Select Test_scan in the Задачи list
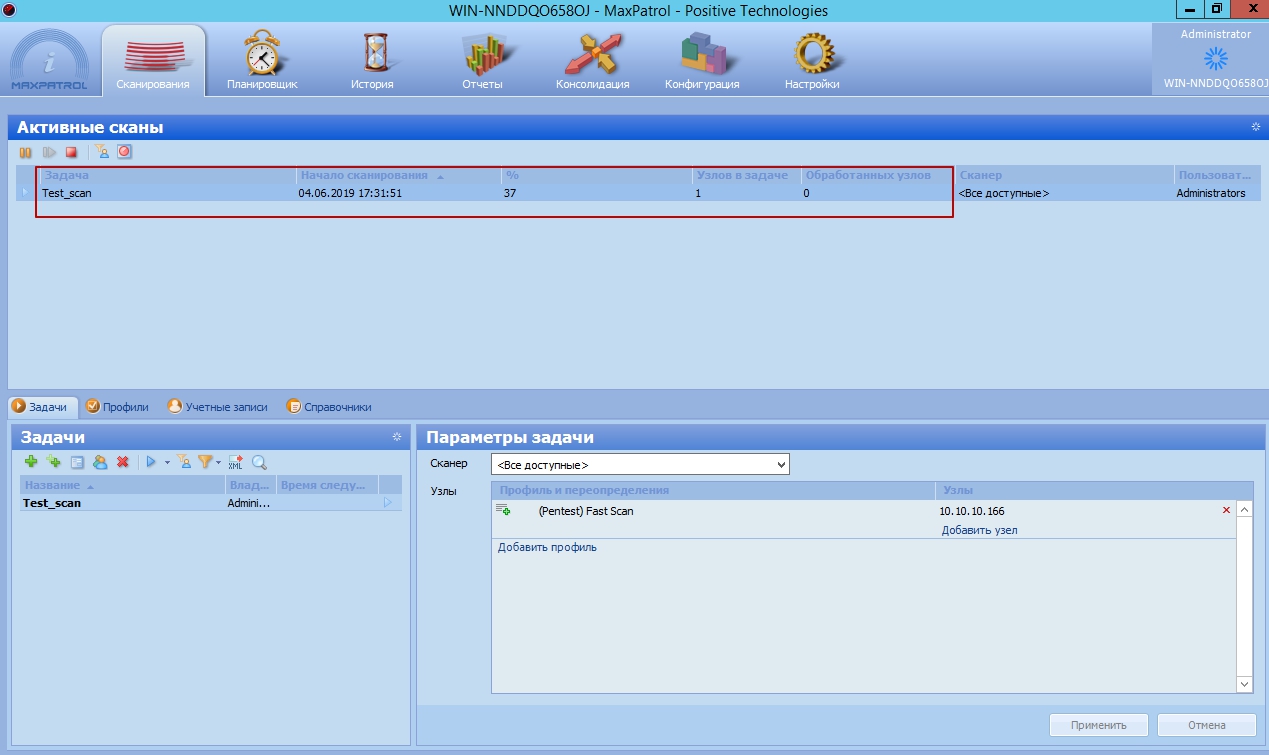 (211, 503)
